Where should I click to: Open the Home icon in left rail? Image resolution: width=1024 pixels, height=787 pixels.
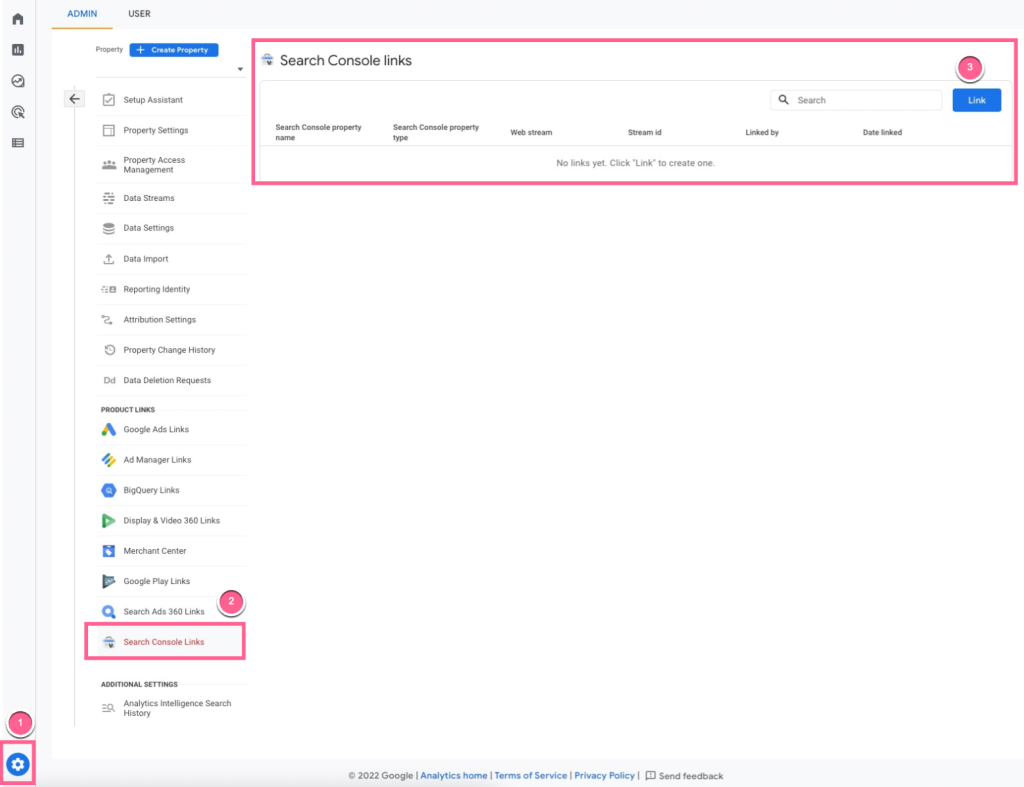click(18, 19)
